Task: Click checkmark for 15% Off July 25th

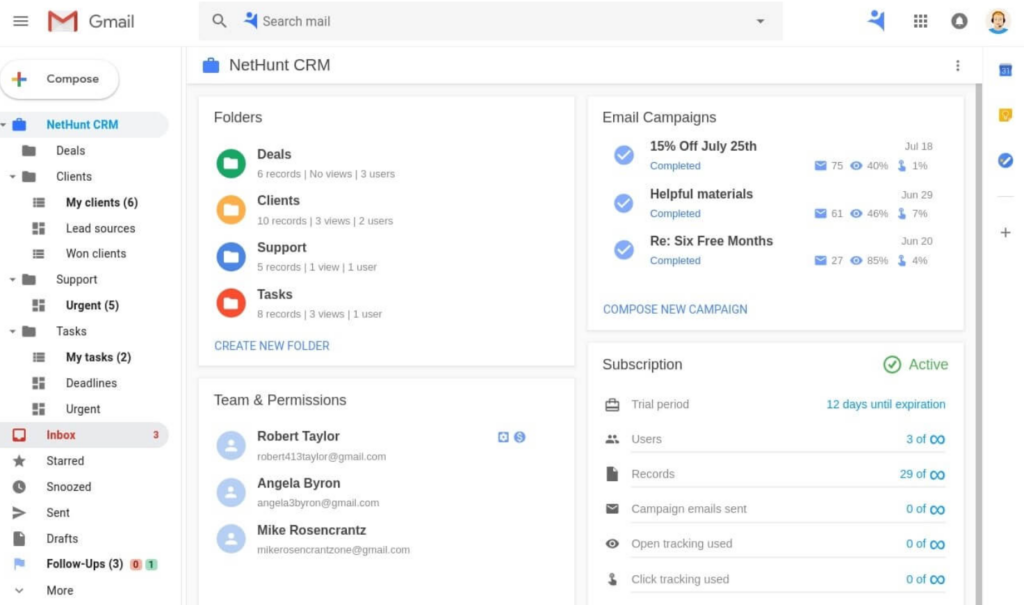Action: pyautogui.click(x=624, y=155)
